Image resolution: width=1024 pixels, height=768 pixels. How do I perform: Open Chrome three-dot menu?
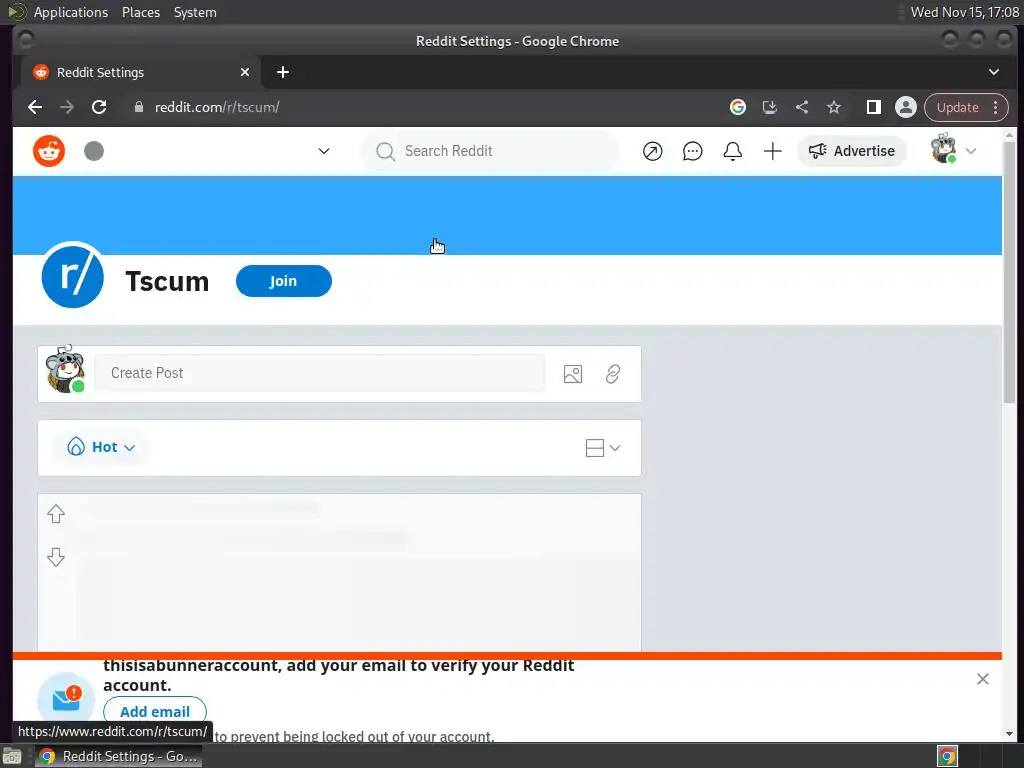point(996,107)
